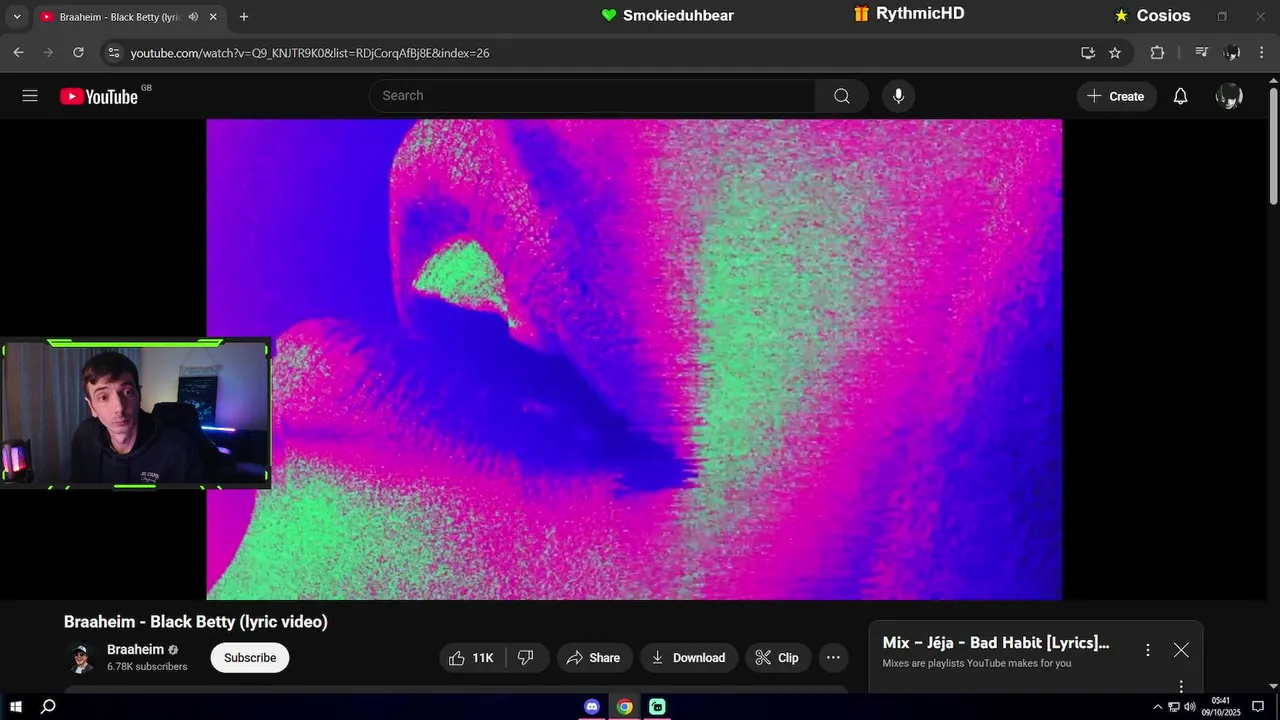The height and width of the screenshot is (720, 1280).
Task: Open a new browser tab
Action: pyautogui.click(x=244, y=17)
